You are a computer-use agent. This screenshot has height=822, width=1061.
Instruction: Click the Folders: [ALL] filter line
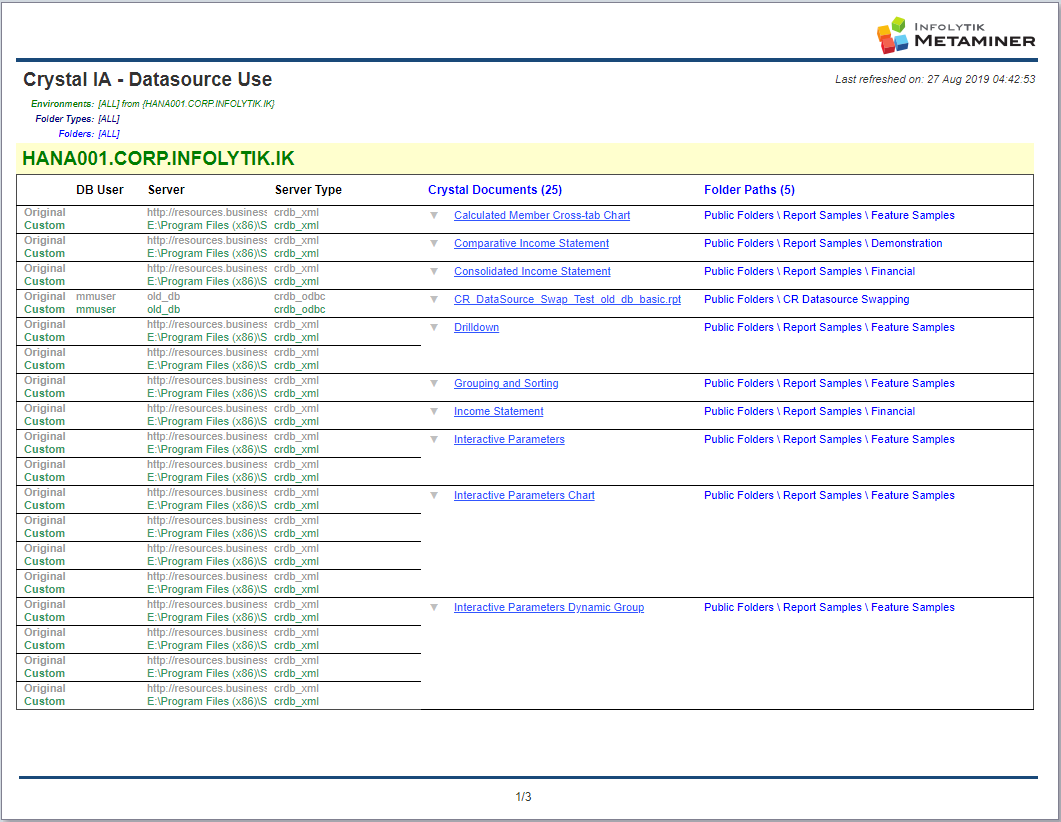tap(89, 134)
